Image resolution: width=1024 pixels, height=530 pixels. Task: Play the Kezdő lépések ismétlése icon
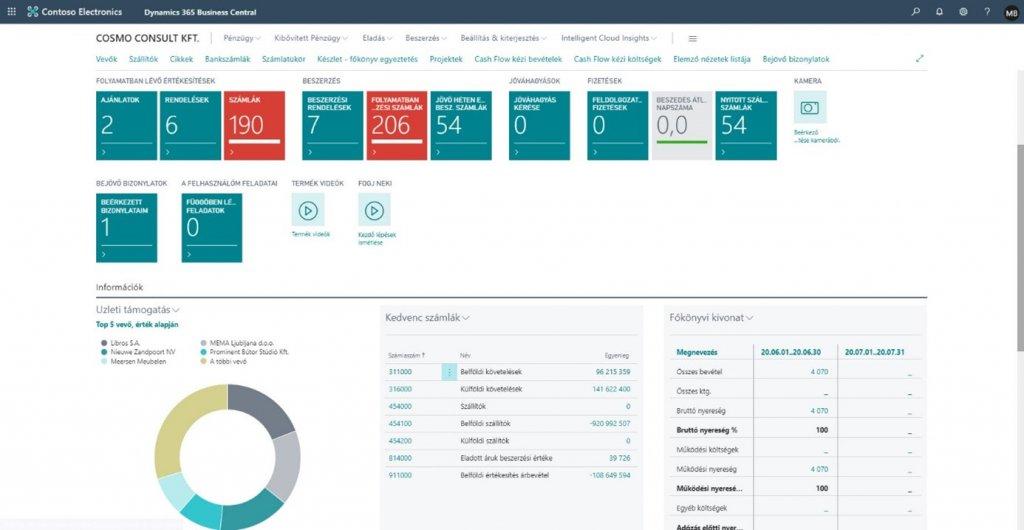pyautogui.click(x=374, y=210)
